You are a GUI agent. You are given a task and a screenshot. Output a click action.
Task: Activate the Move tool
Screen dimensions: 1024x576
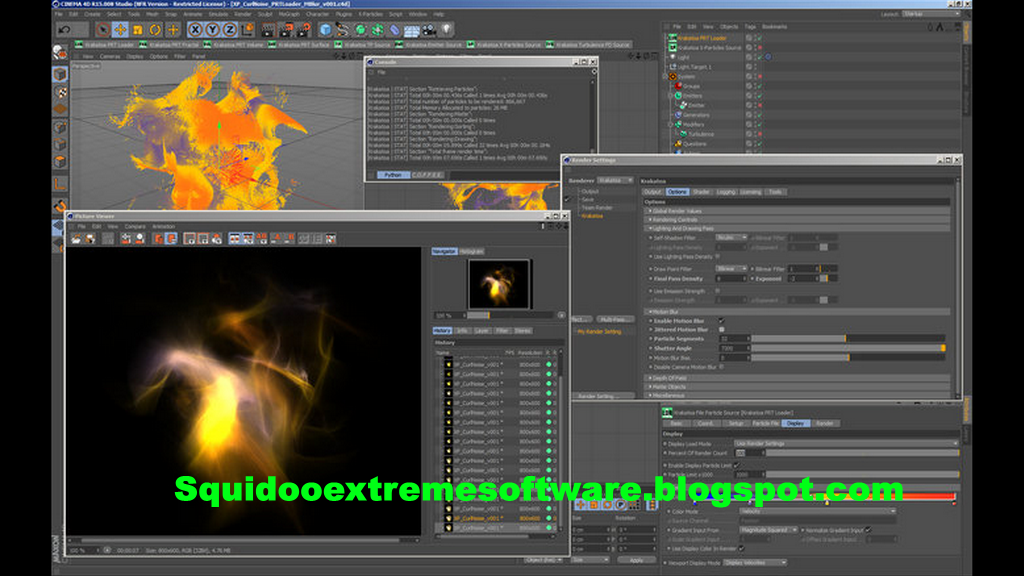(120, 29)
